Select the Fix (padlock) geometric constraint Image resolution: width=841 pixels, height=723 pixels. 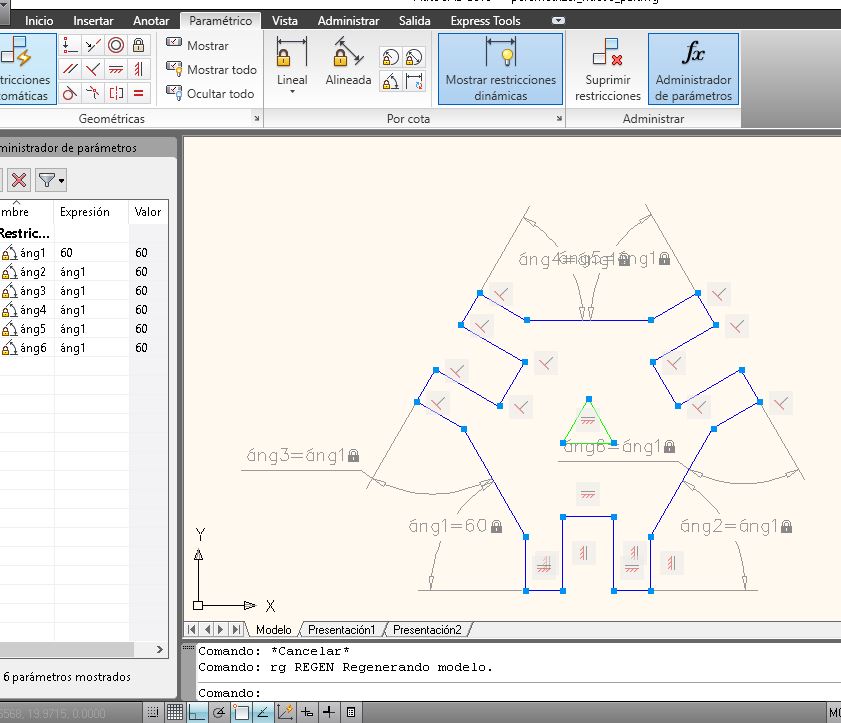tap(138, 45)
